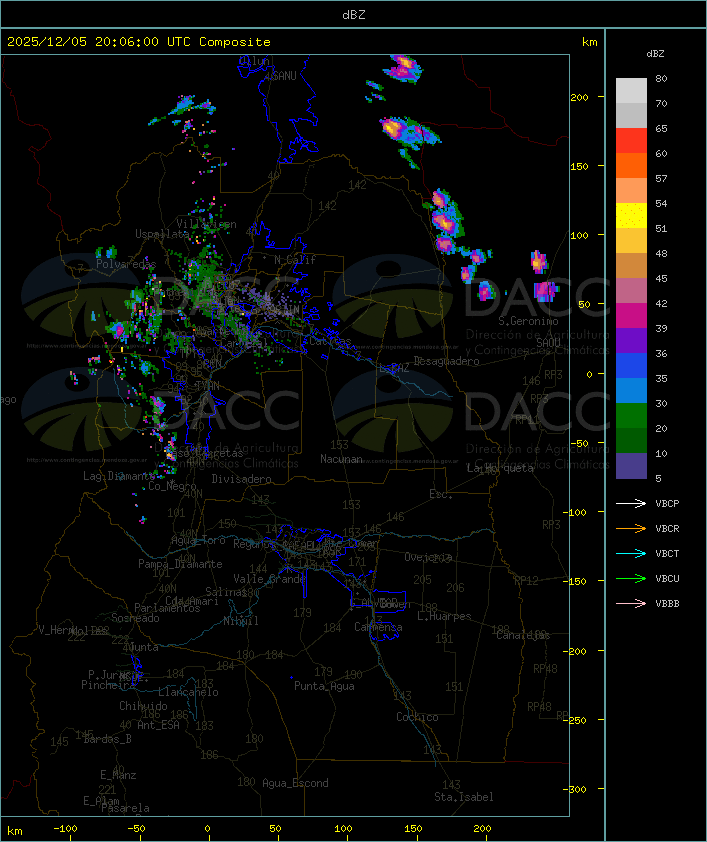The width and height of the screenshot is (707, 842).
Task: Click the 'N_Calif' place label
Action: [295, 260]
